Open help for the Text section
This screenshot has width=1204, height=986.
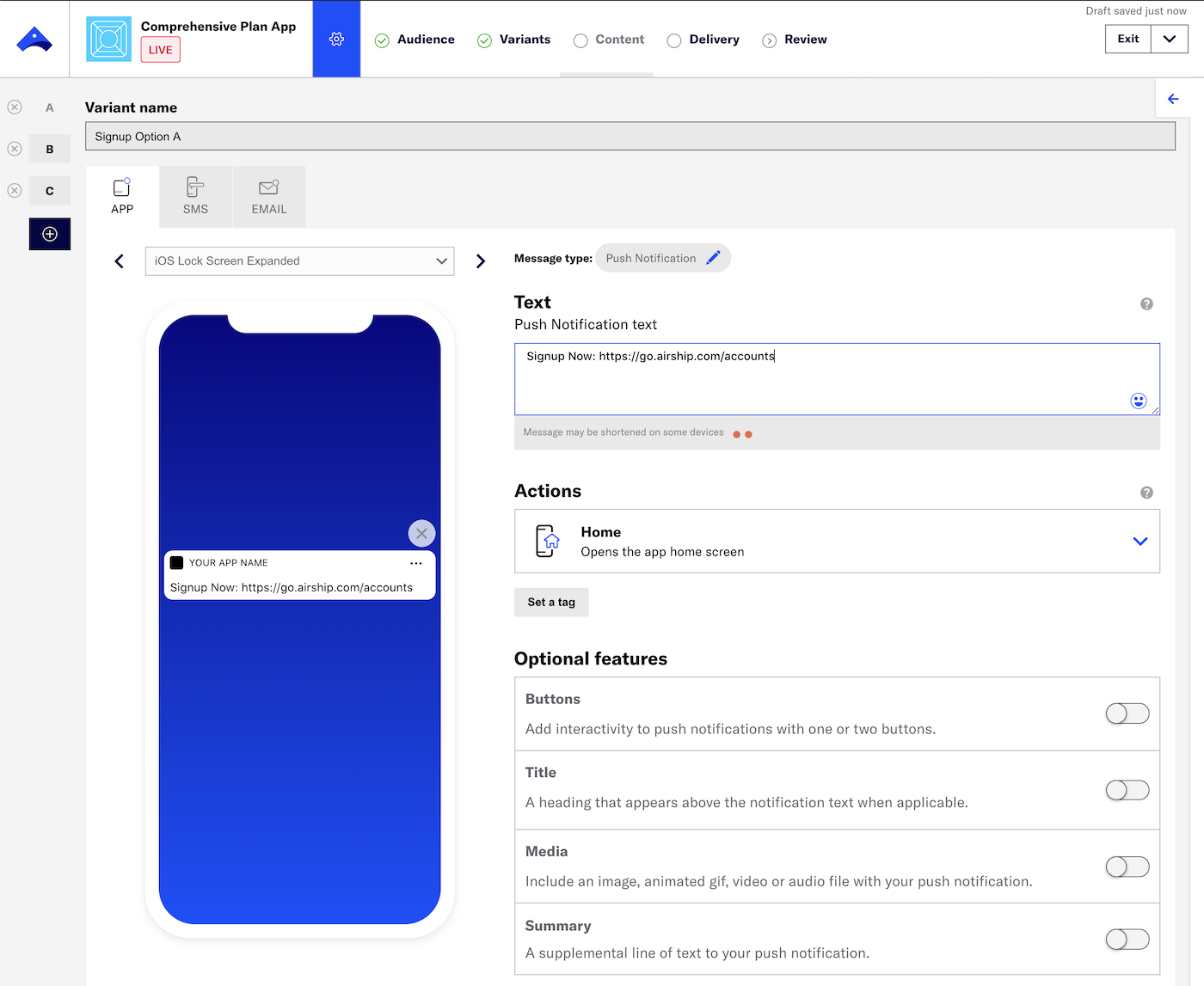[x=1146, y=303]
